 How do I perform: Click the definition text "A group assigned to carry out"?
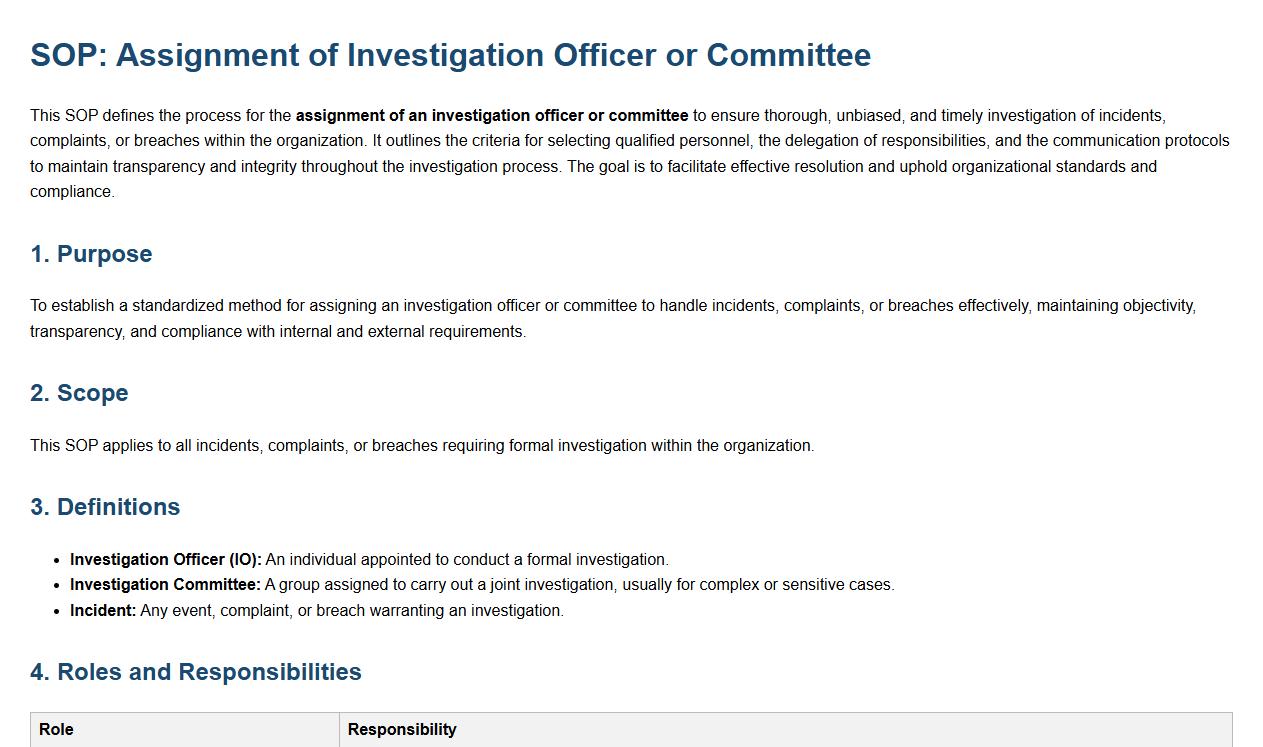pyautogui.click(x=579, y=585)
